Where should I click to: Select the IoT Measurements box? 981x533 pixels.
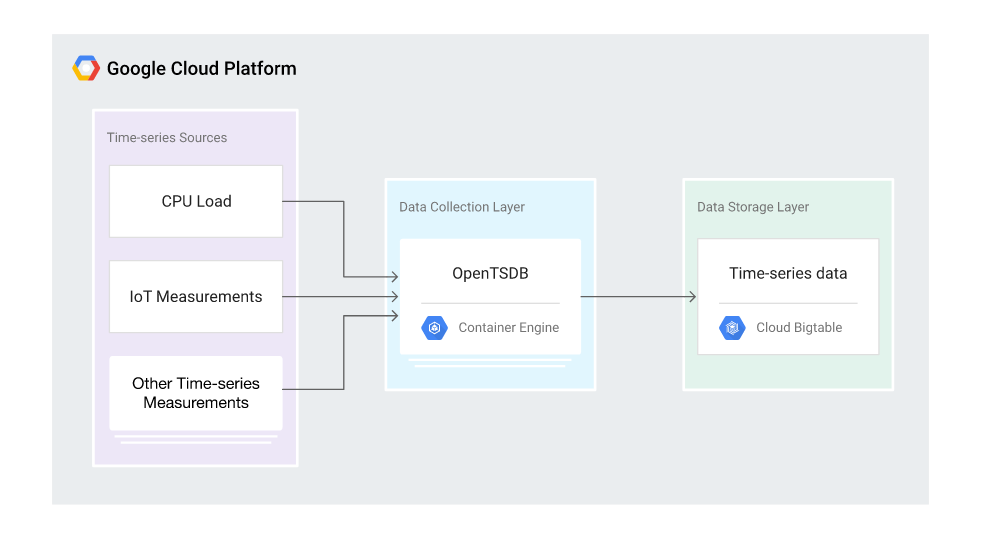click(196, 297)
